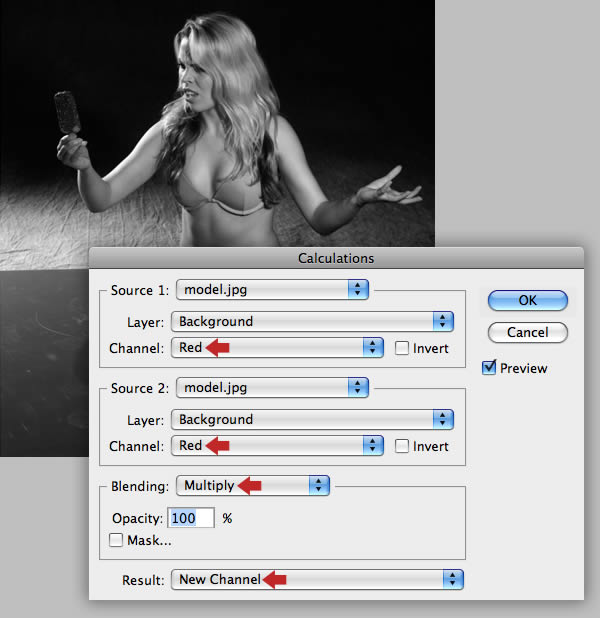The image size is (600, 618).
Task: Click the Calculations dialog title bar
Action: (x=336, y=258)
